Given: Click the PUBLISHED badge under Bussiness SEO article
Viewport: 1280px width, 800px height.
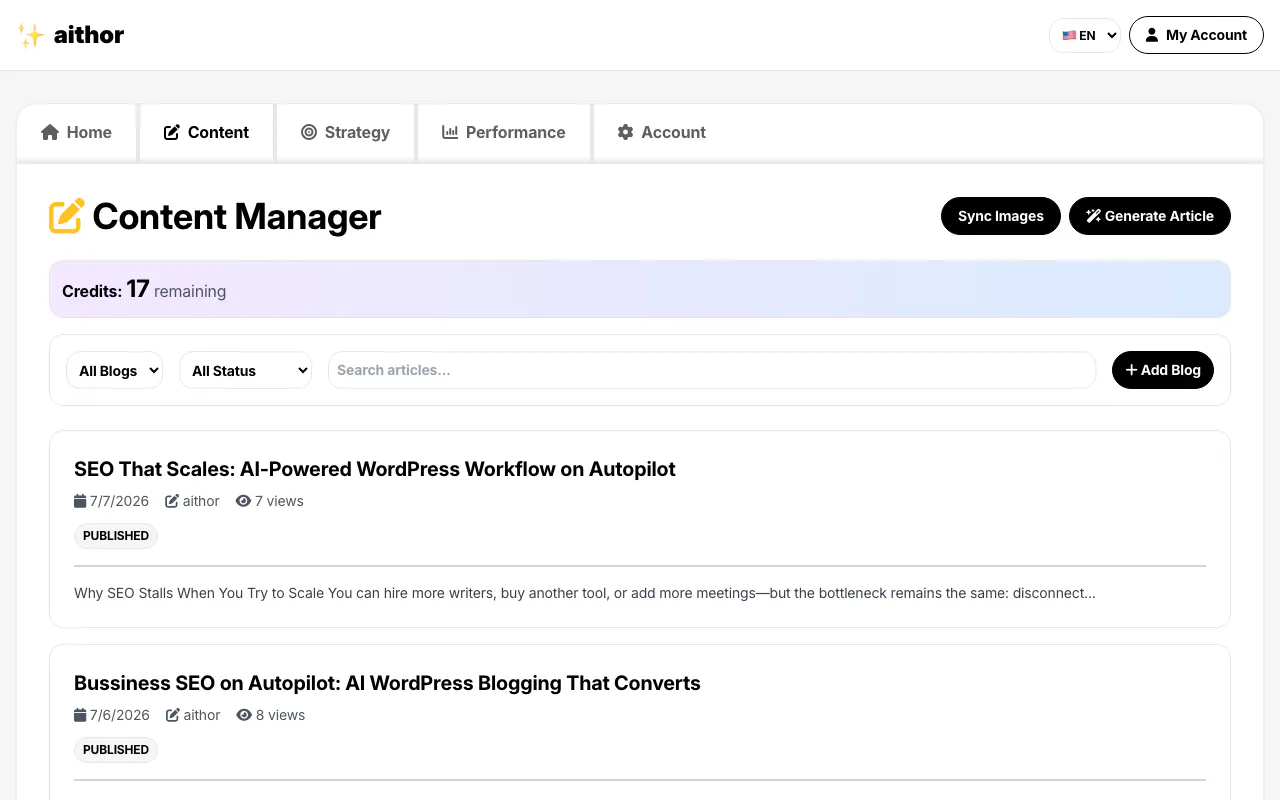Looking at the screenshot, I should point(116,750).
